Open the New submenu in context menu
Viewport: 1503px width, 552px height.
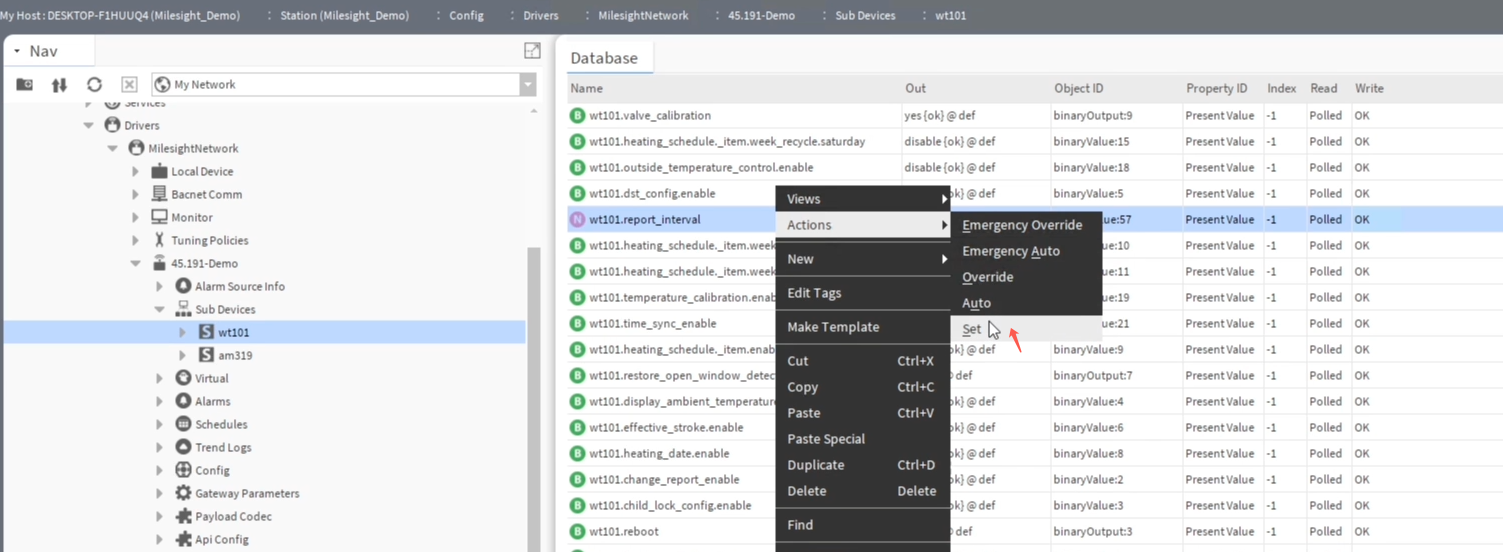[863, 259]
